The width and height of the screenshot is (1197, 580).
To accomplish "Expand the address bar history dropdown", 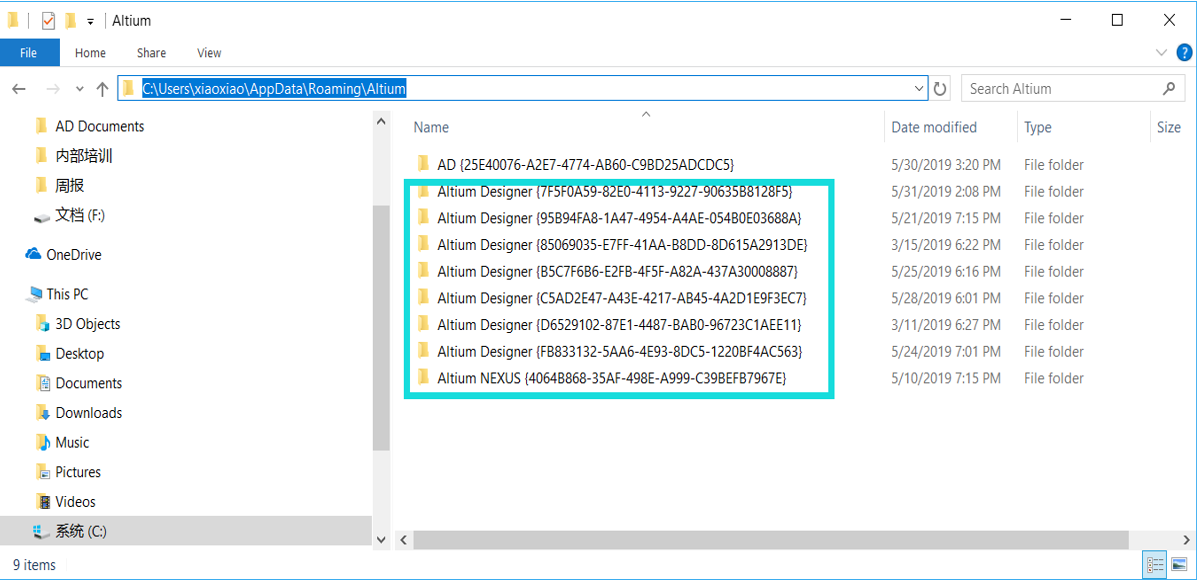I will coord(919,89).
